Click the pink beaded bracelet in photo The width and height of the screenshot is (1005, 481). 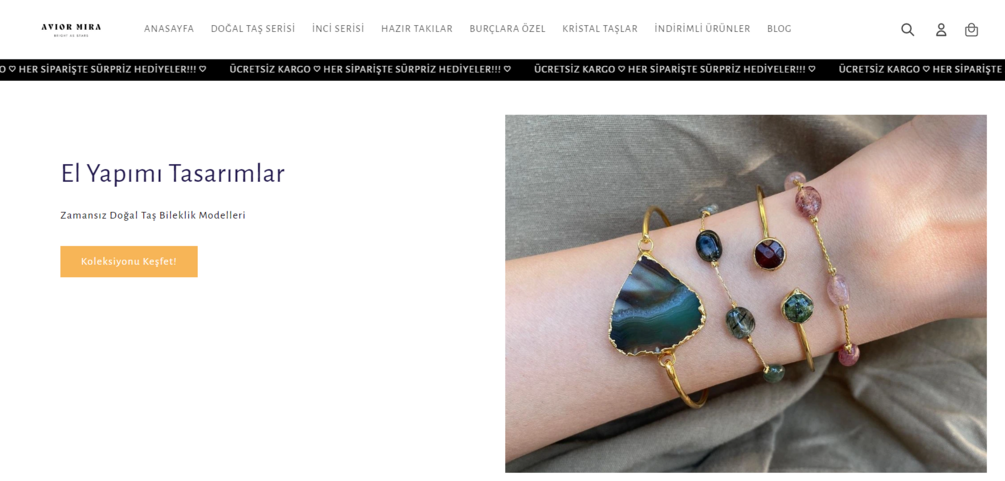[x=824, y=268]
